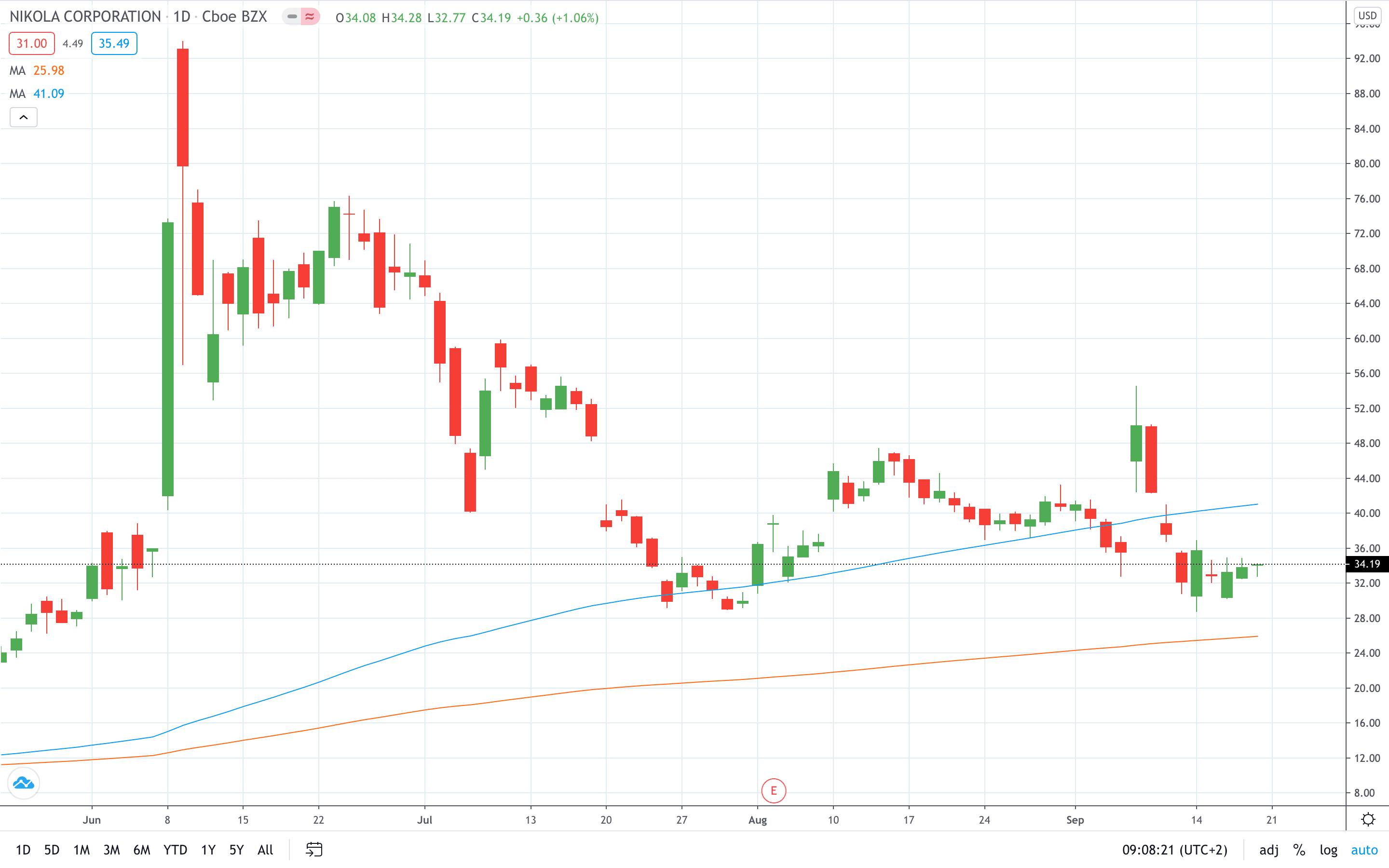This screenshot has height=868, width=1389.
Task: Click the change value +0.36 (+1.06%)
Action: click(x=558, y=18)
